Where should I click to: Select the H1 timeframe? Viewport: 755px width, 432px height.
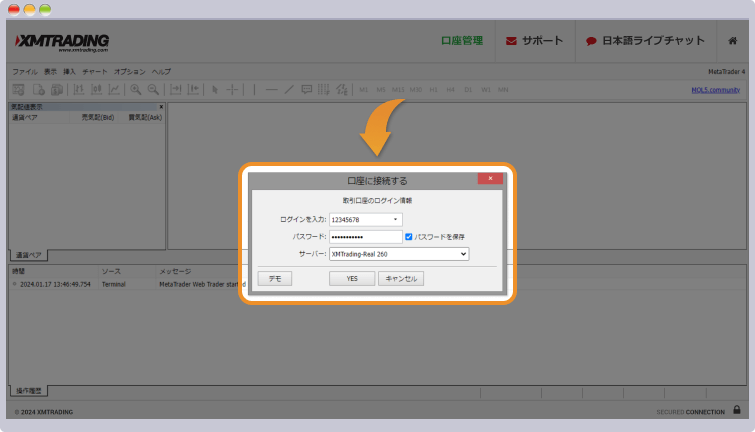point(433,90)
